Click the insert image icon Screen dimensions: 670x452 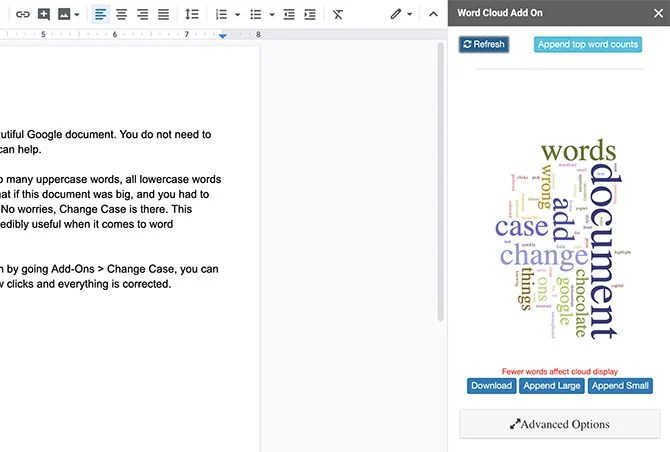[64, 15]
